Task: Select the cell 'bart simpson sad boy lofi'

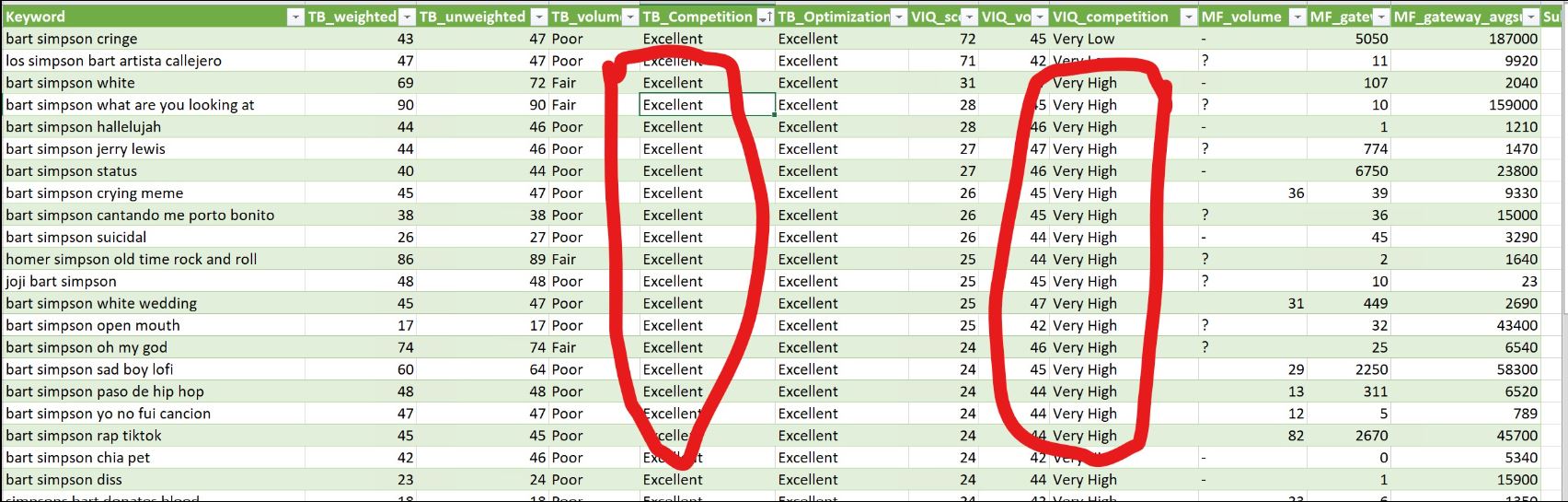Action: click(154, 370)
